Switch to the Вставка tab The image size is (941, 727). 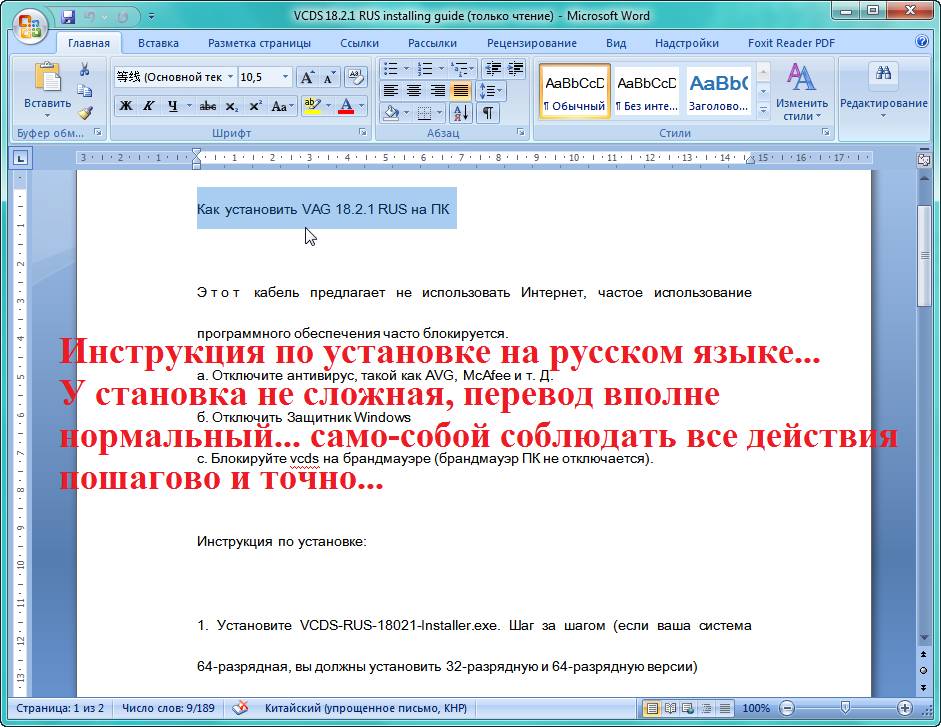click(158, 43)
